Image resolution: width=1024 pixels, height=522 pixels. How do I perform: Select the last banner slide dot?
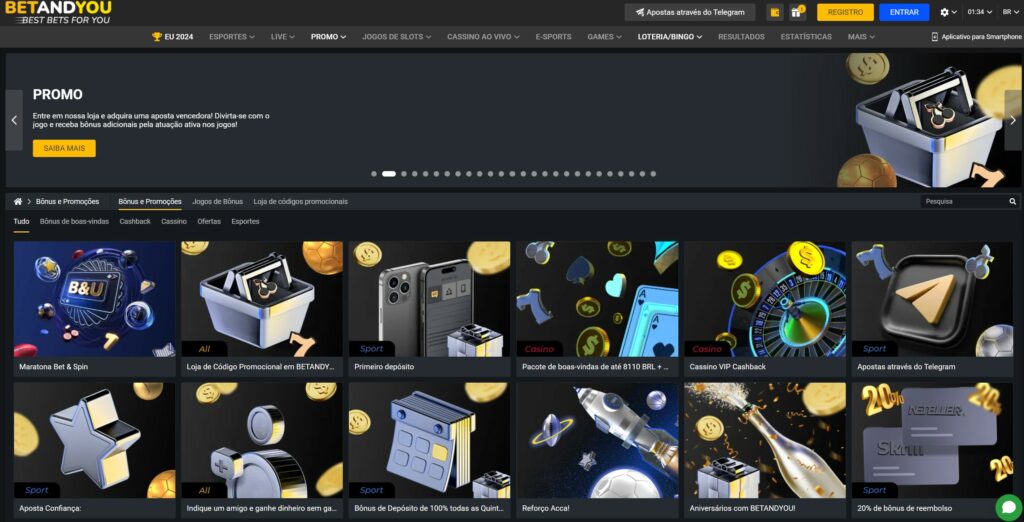pyautogui.click(x=653, y=174)
